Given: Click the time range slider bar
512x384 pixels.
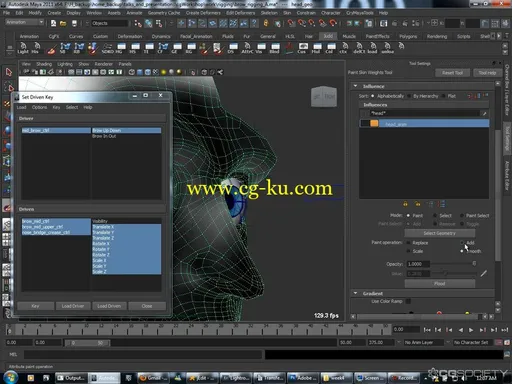Looking at the screenshot, I should 88,343.
